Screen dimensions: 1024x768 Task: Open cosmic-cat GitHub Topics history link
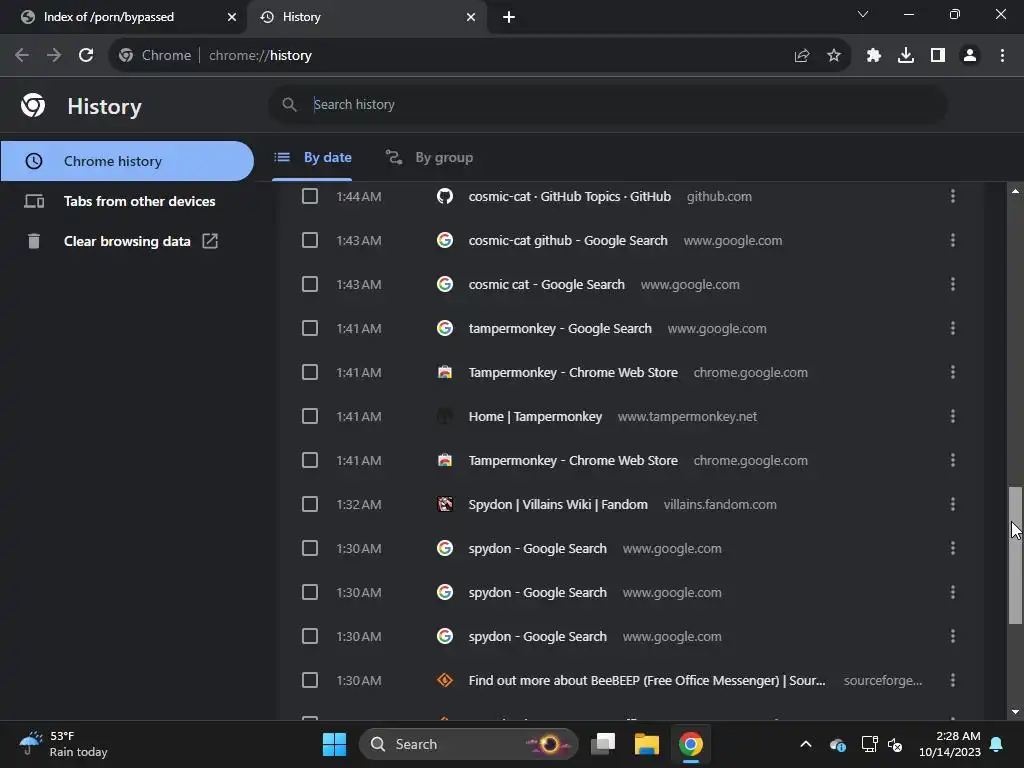(569, 197)
